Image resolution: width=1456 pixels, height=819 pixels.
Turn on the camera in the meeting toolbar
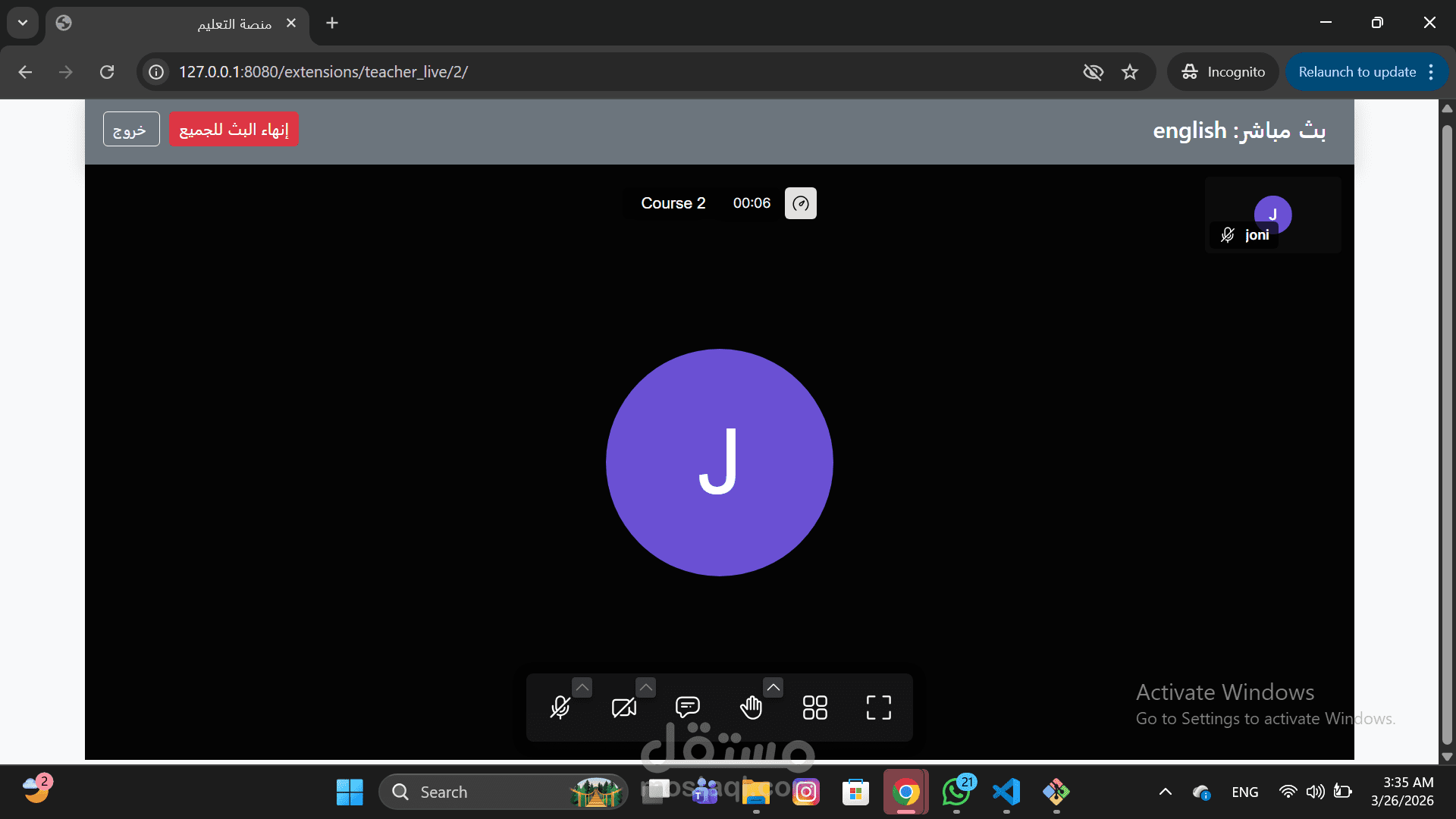tap(624, 708)
